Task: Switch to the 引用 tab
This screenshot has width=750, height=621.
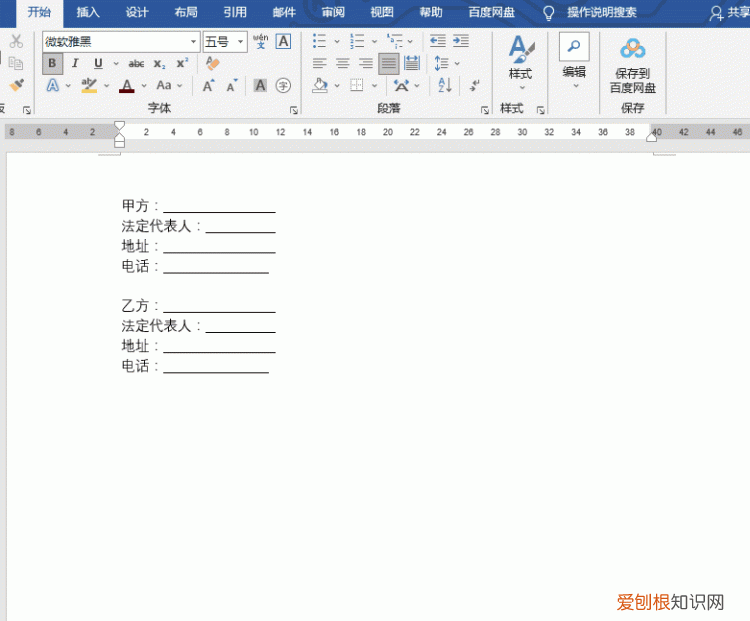Action: (x=235, y=12)
